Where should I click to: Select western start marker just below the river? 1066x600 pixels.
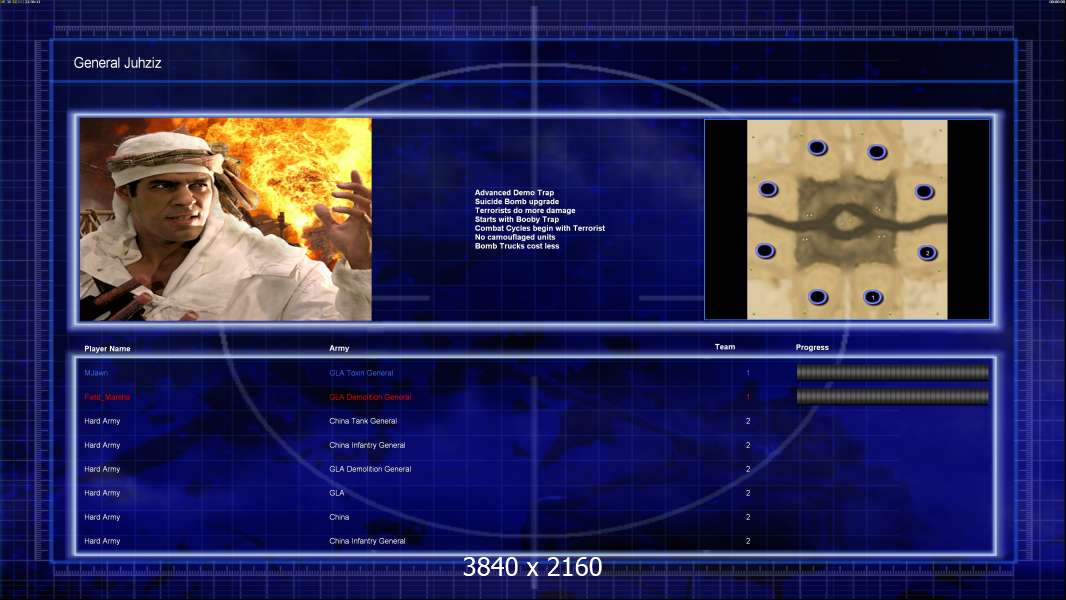pyautogui.click(x=765, y=251)
